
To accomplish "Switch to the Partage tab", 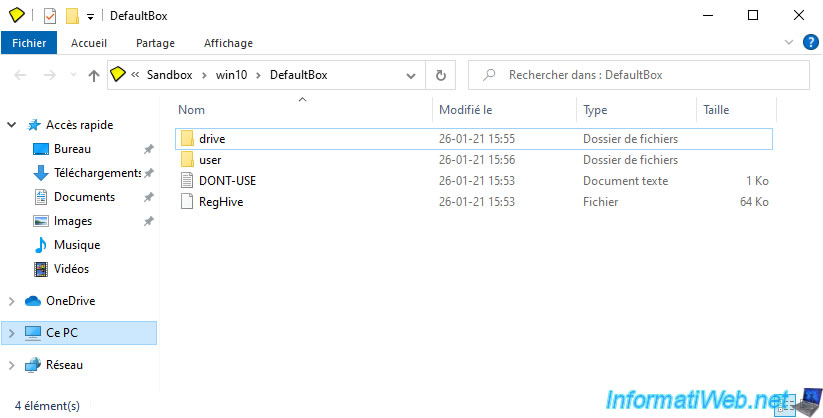I will pos(155,44).
